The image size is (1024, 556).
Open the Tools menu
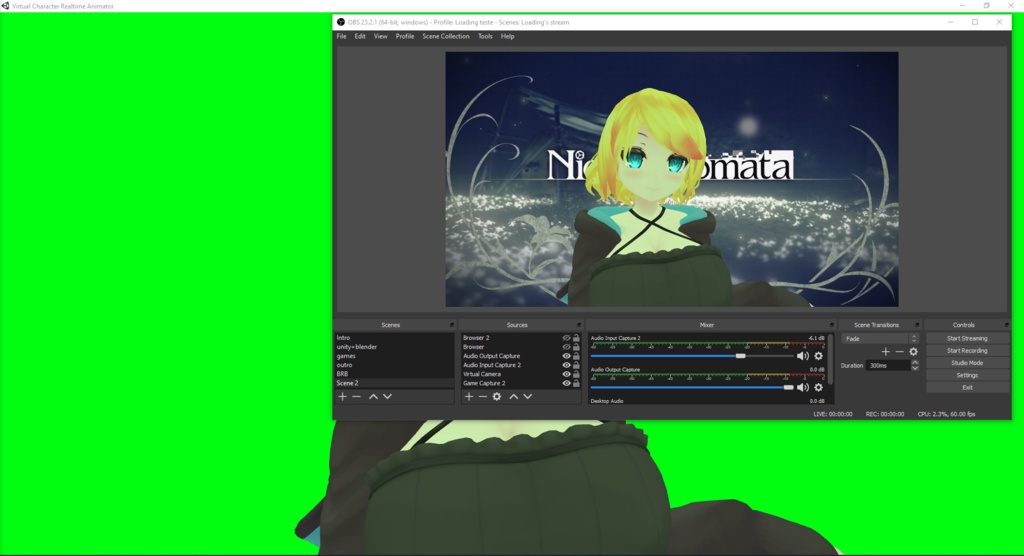pyautogui.click(x=485, y=37)
